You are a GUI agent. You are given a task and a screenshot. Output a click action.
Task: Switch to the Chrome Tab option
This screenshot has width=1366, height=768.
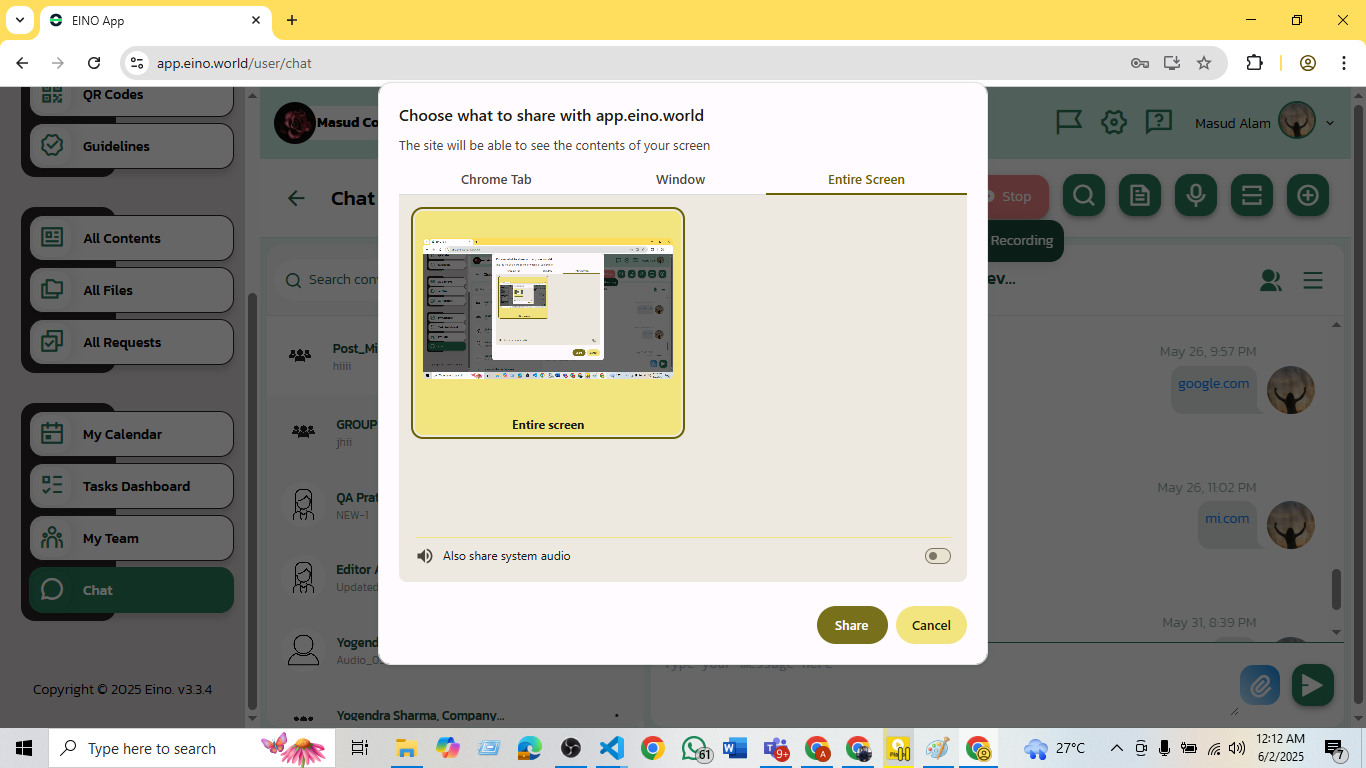(496, 180)
